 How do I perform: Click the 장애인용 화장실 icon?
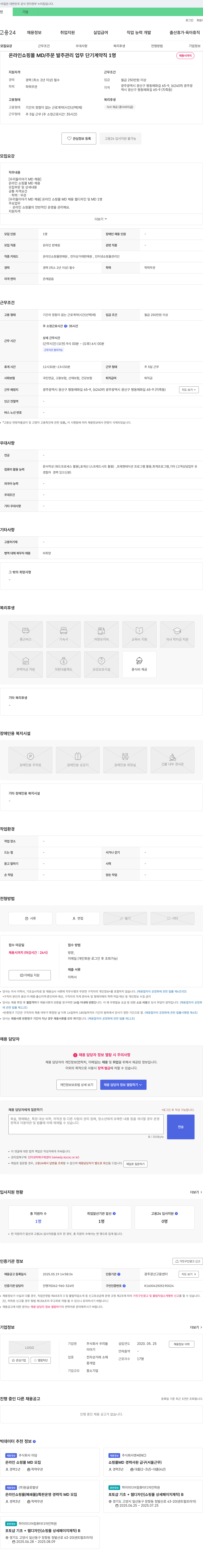coord(125,760)
